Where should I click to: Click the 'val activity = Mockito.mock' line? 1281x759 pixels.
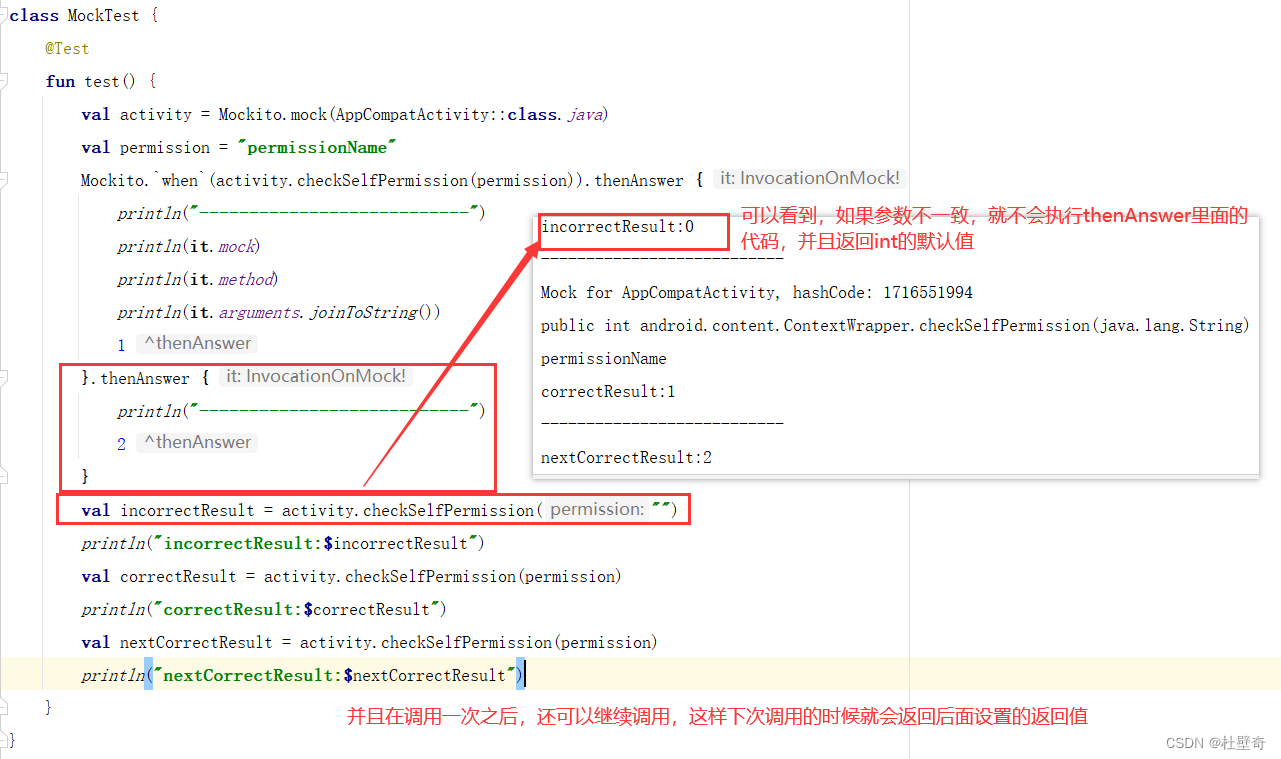coord(345,114)
